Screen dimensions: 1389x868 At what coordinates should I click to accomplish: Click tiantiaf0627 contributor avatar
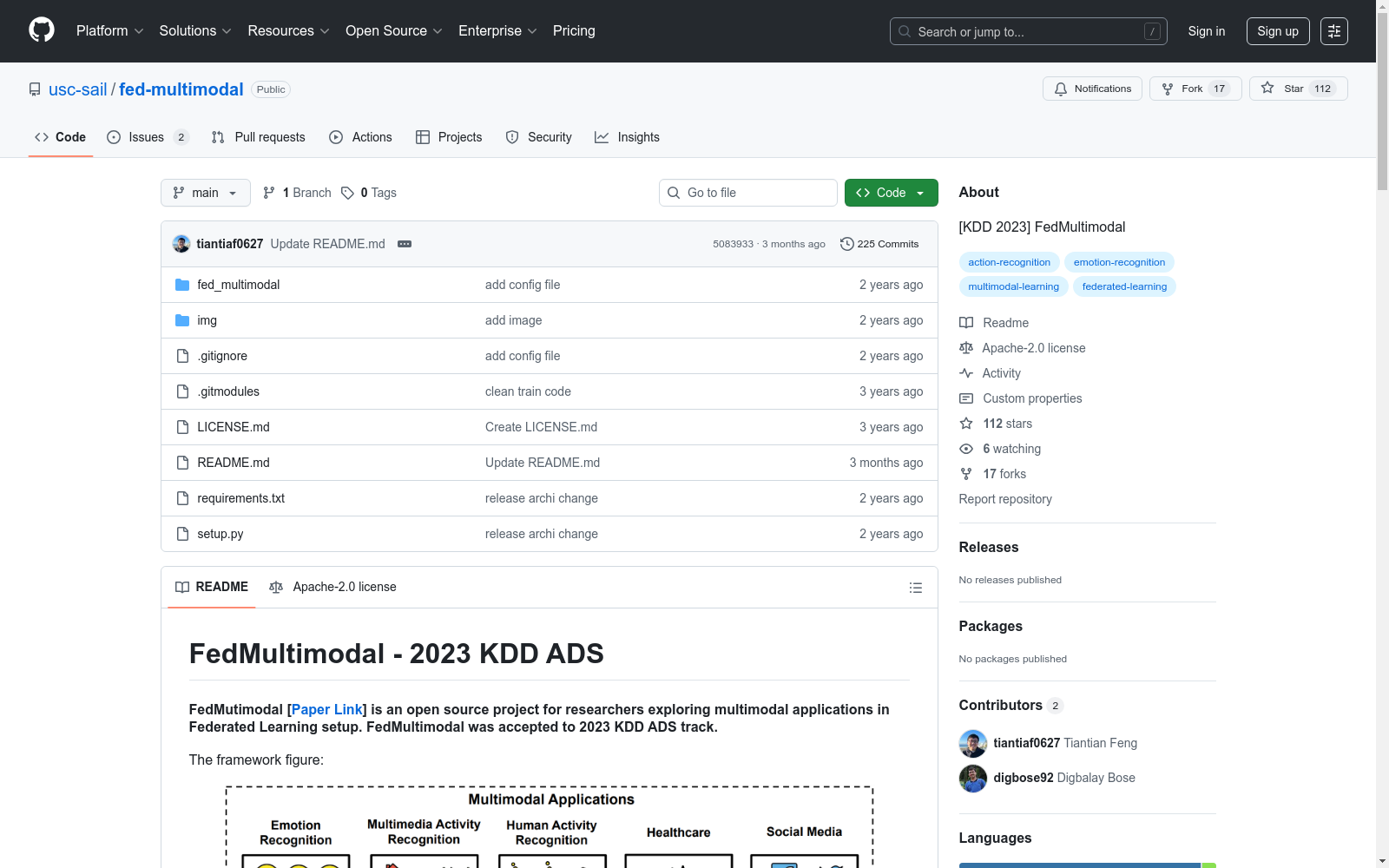pos(973,744)
